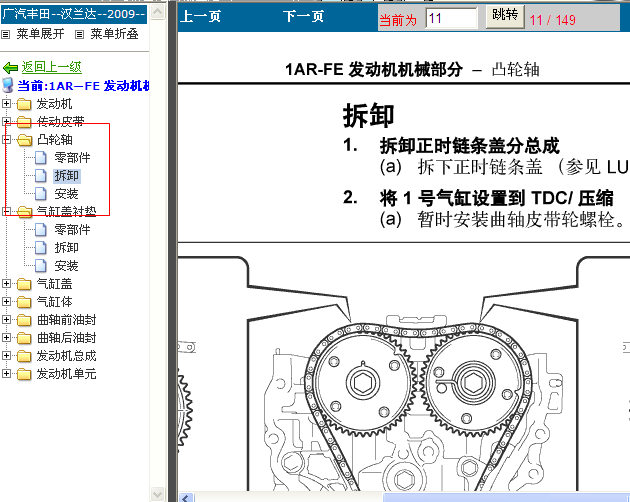
Task: Click the 当前:1AR-FE 发动机 heading
Action: click(83, 86)
